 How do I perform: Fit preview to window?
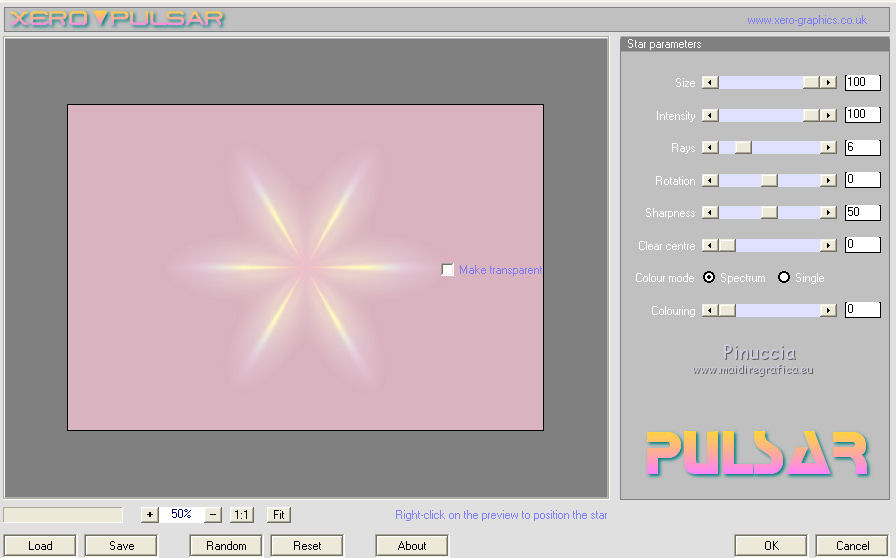click(279, 515)
